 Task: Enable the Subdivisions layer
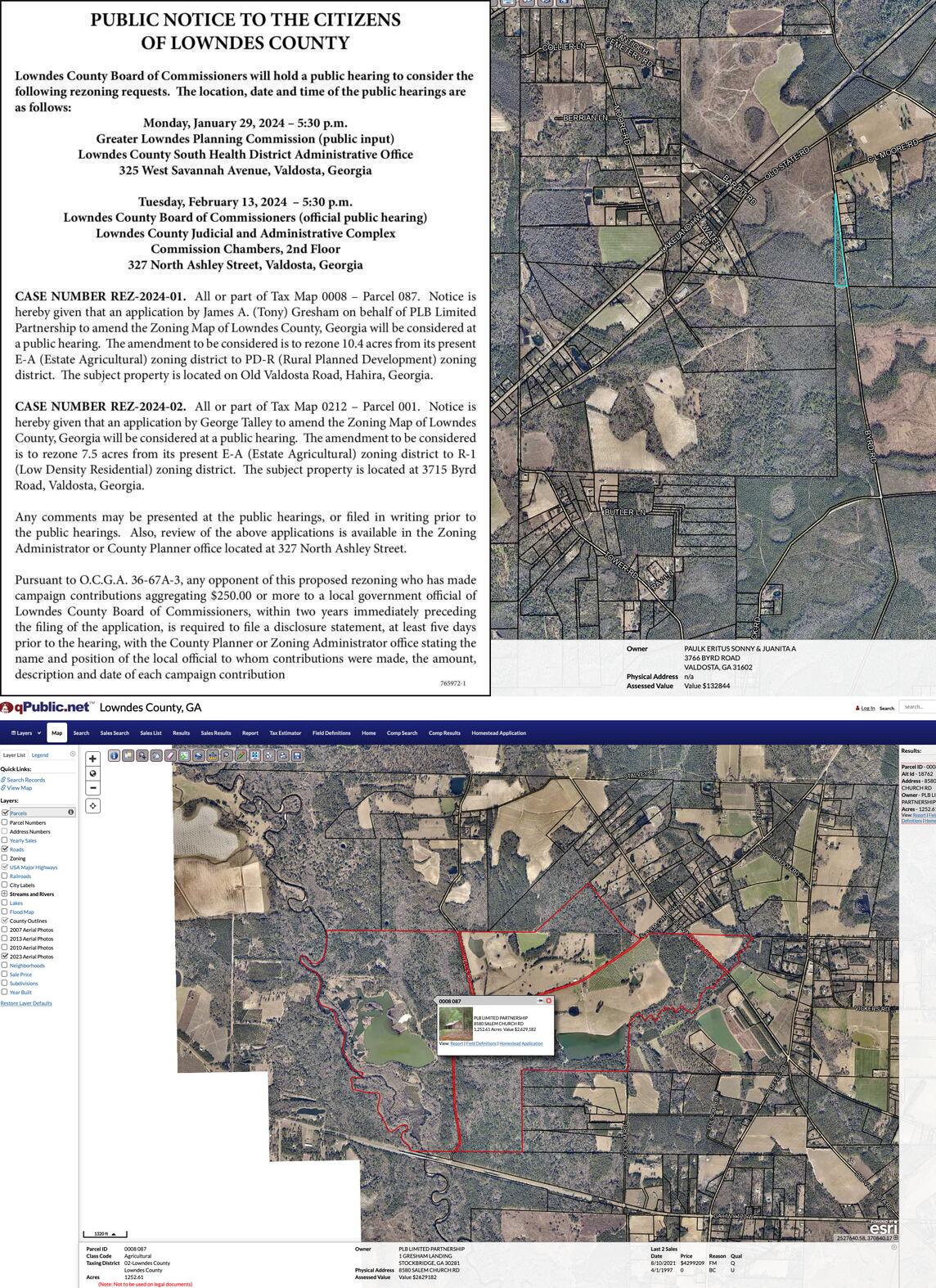(x=5, y=984)
